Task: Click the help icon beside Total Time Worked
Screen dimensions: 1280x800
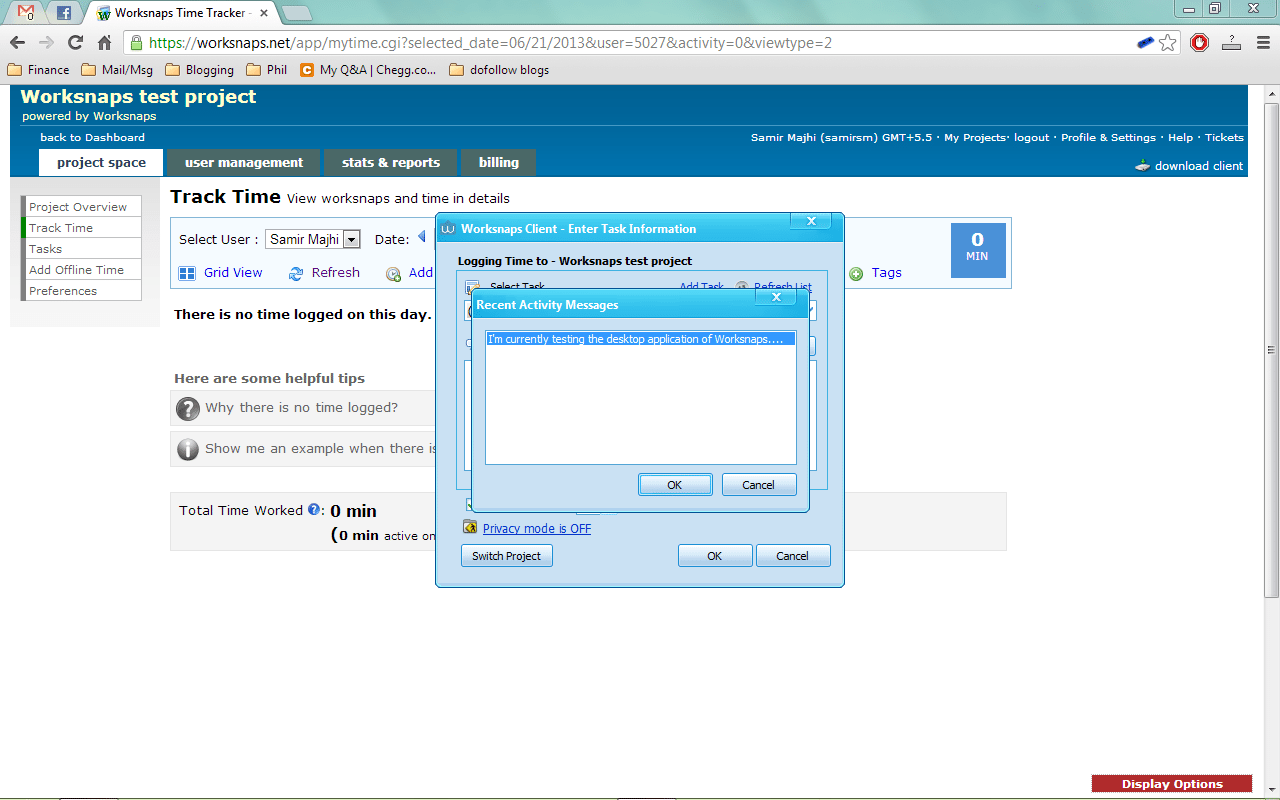Action: click(x=314, y=509)
